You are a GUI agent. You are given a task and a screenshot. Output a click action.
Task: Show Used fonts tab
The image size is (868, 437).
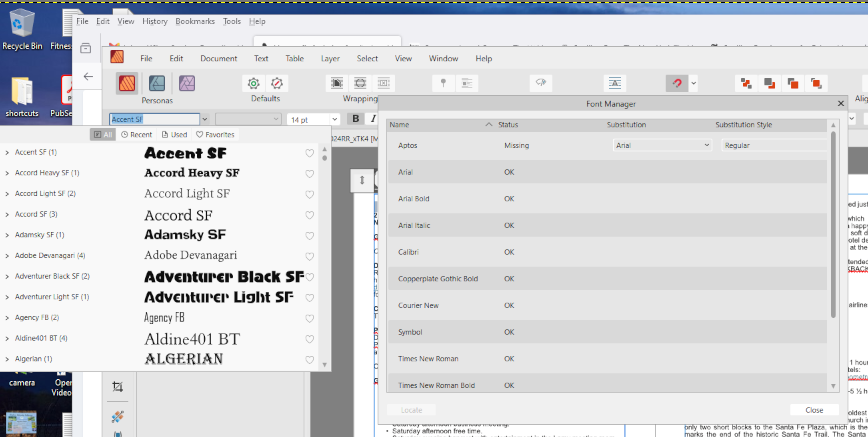(x=174, y=135)
